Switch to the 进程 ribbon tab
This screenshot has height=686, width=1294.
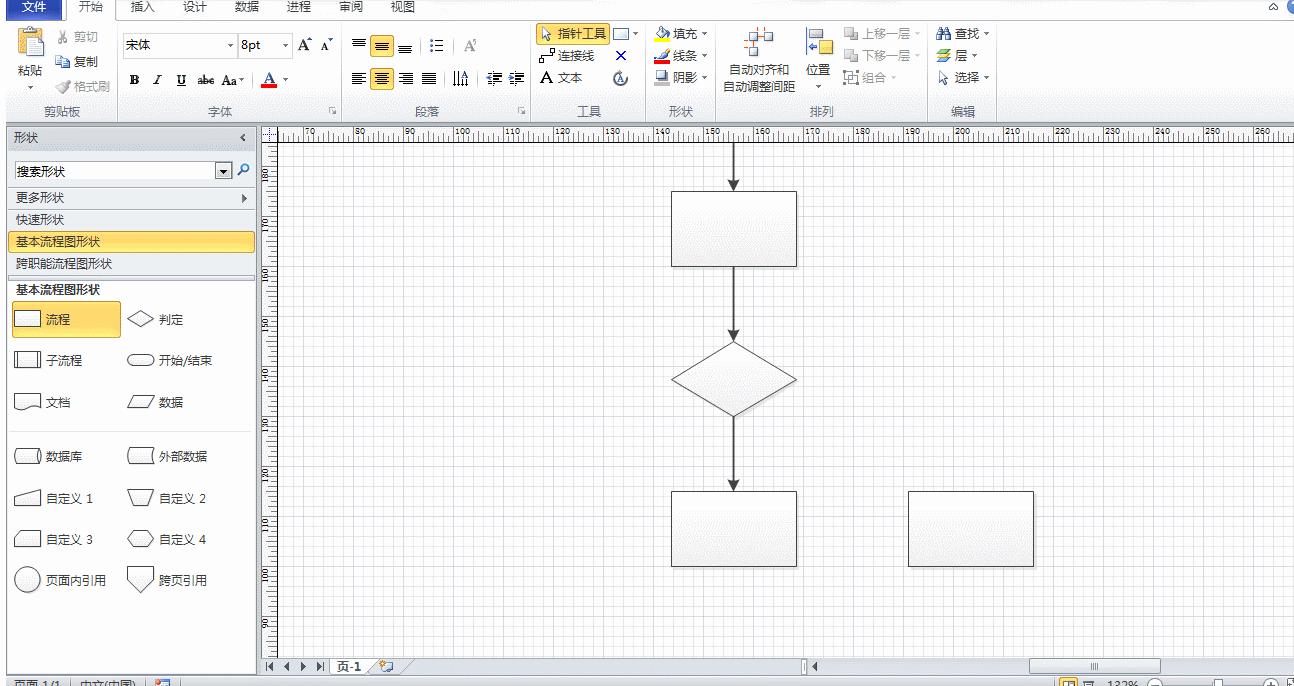pos(299,7)
